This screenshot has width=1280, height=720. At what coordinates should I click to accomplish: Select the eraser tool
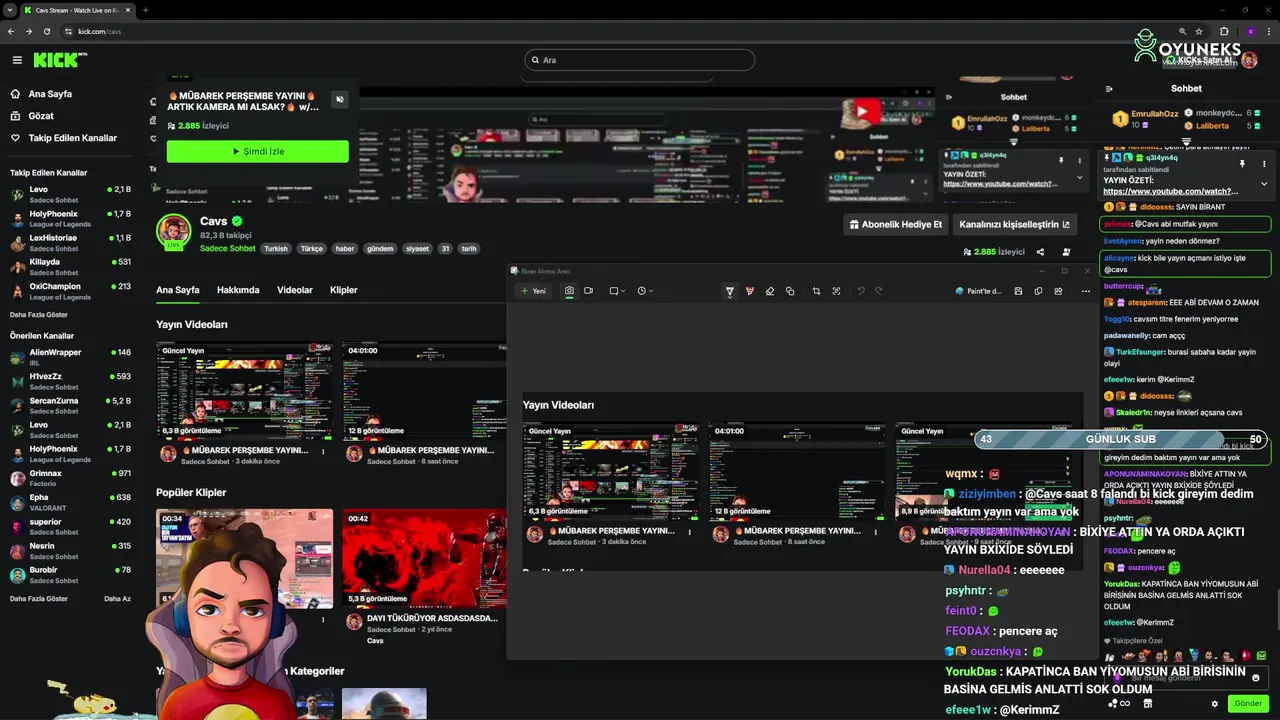pyautogui.click(x=770, y=291)
